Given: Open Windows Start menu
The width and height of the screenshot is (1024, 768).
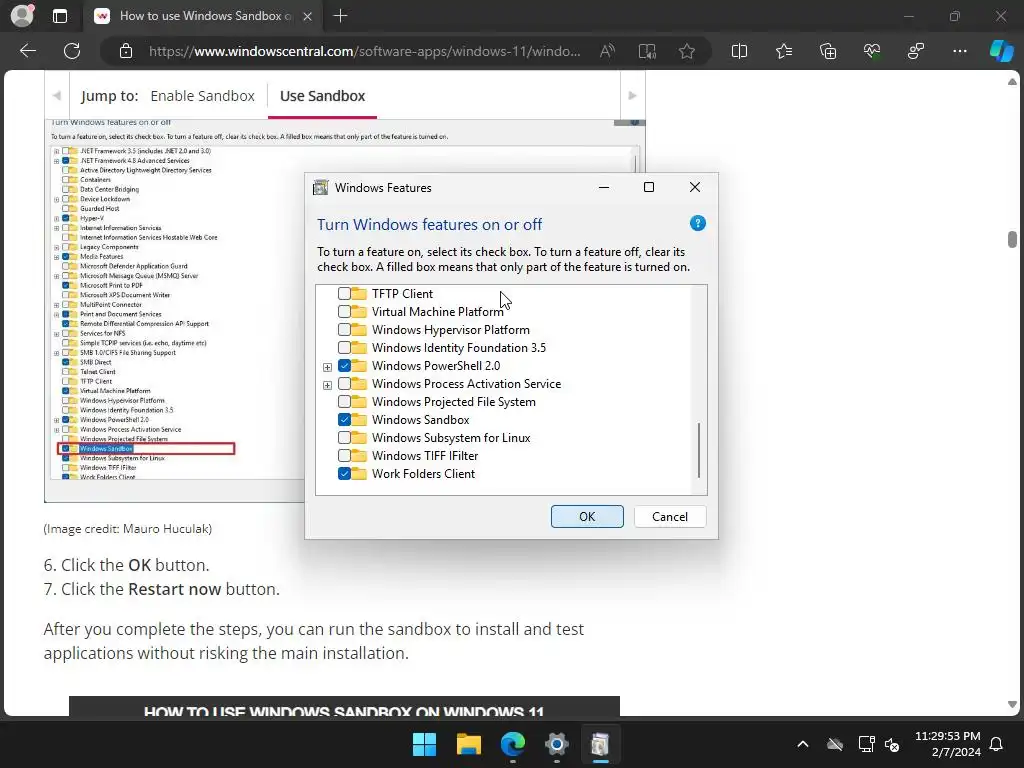Looking at the screenshot, I should click(424, 744).
